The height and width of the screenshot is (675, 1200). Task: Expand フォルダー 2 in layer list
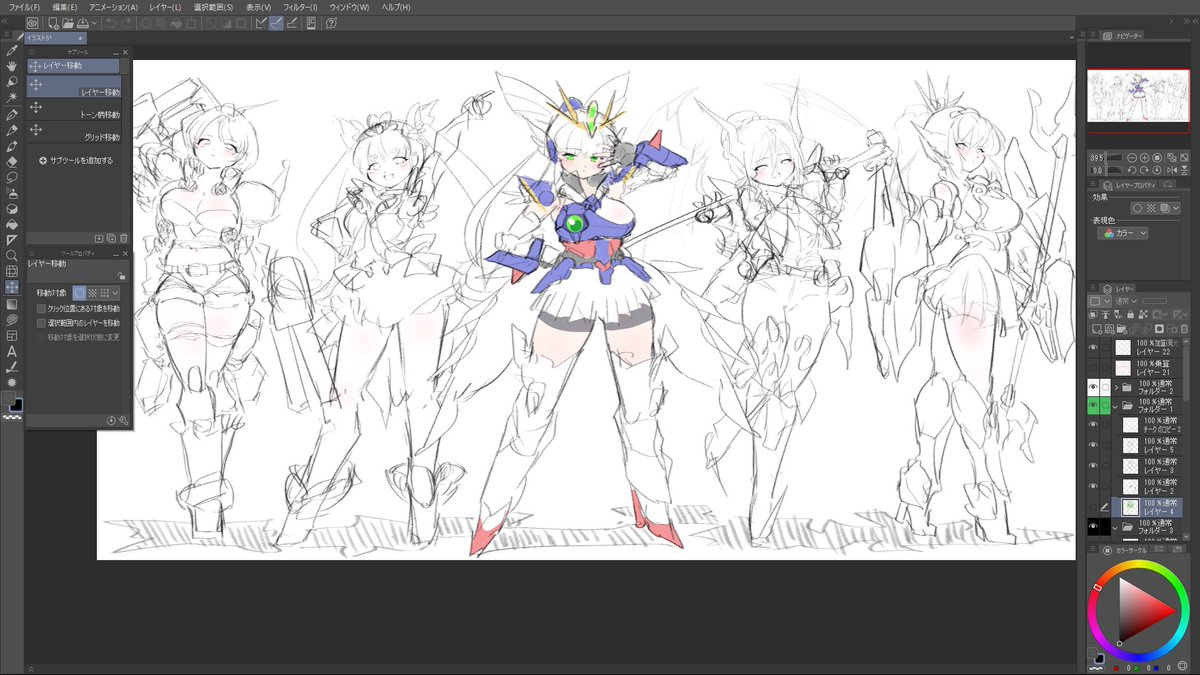1116,386
